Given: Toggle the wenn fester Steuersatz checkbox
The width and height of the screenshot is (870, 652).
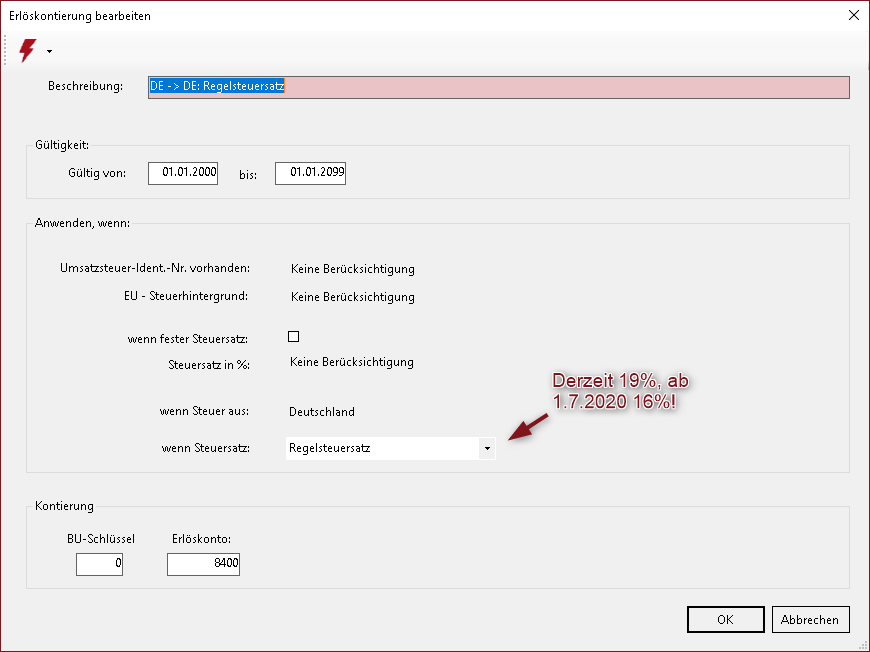Looking at the screenshot, I should point(294,337).
